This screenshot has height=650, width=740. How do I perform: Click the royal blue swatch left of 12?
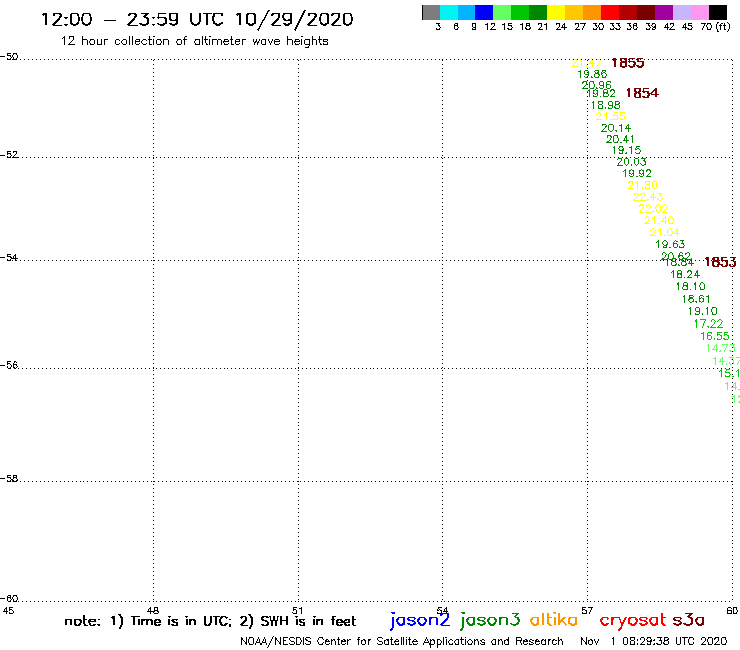point(484,12)
